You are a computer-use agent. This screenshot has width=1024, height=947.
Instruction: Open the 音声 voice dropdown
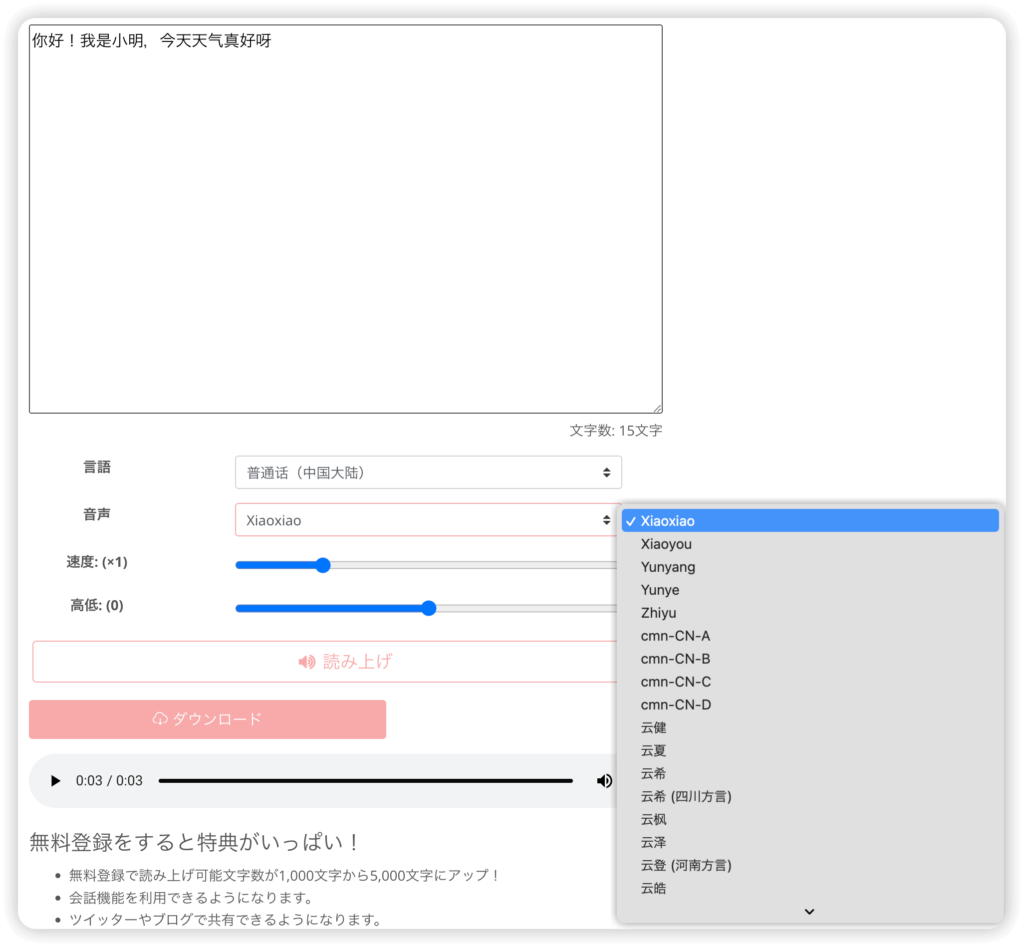coord(428,520)
